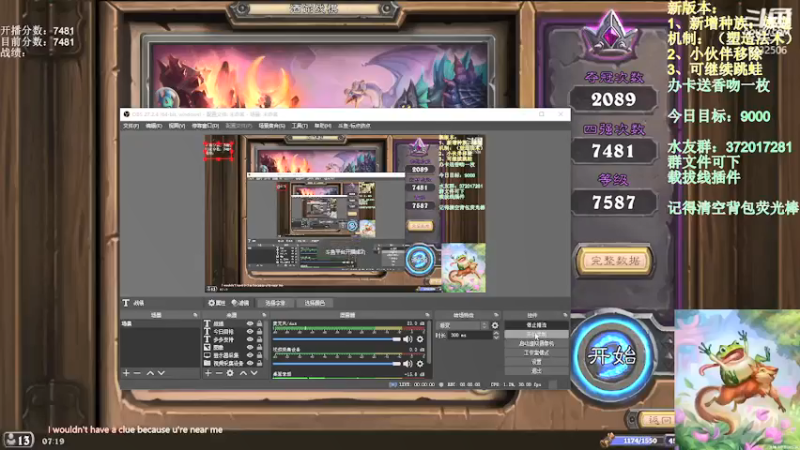800x450 pixels.
Task: Adjust the 麦克风/Aux volume slider
Action: click(x=337, y=339)
